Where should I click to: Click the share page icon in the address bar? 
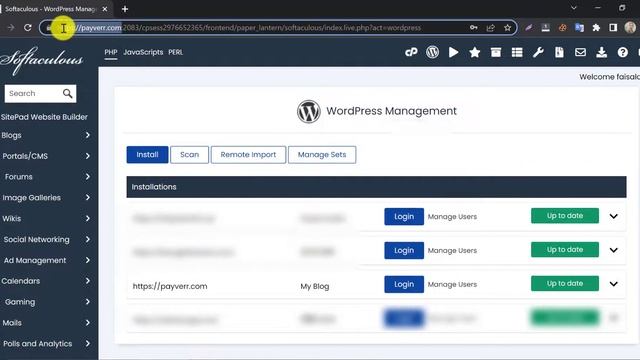(491, 28)
